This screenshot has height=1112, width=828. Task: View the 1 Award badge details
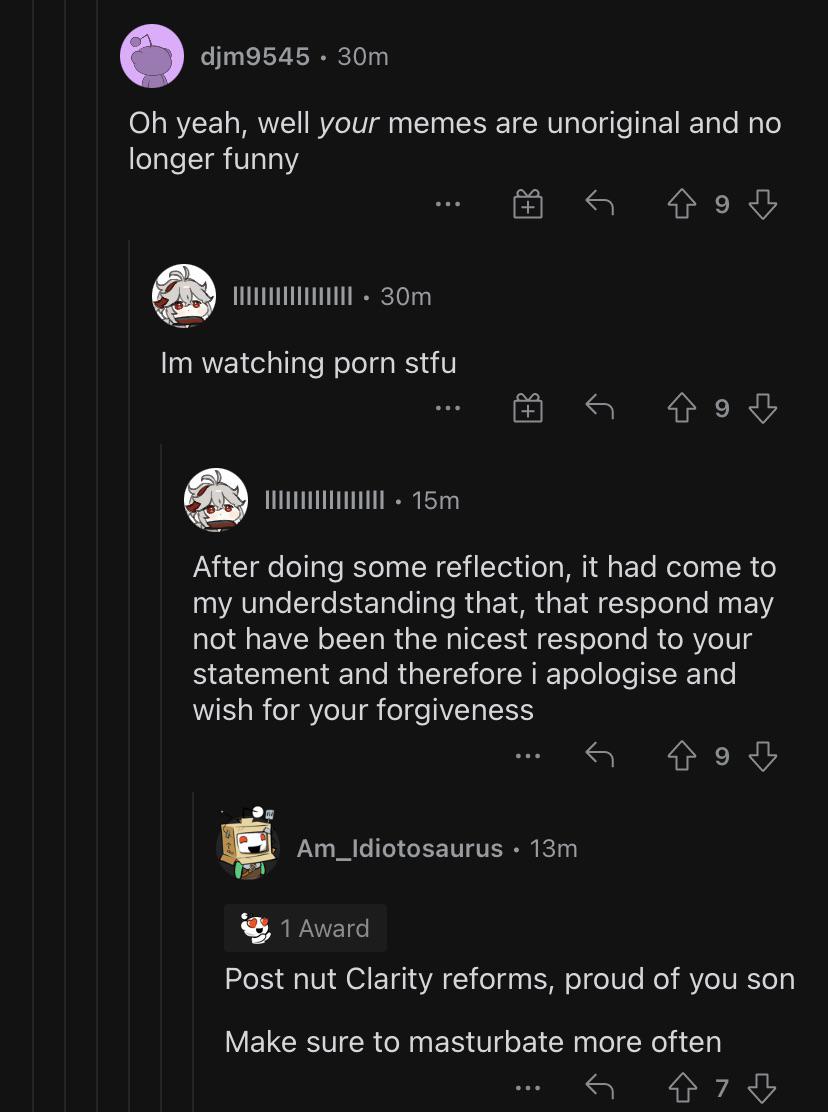click(305, 928)
